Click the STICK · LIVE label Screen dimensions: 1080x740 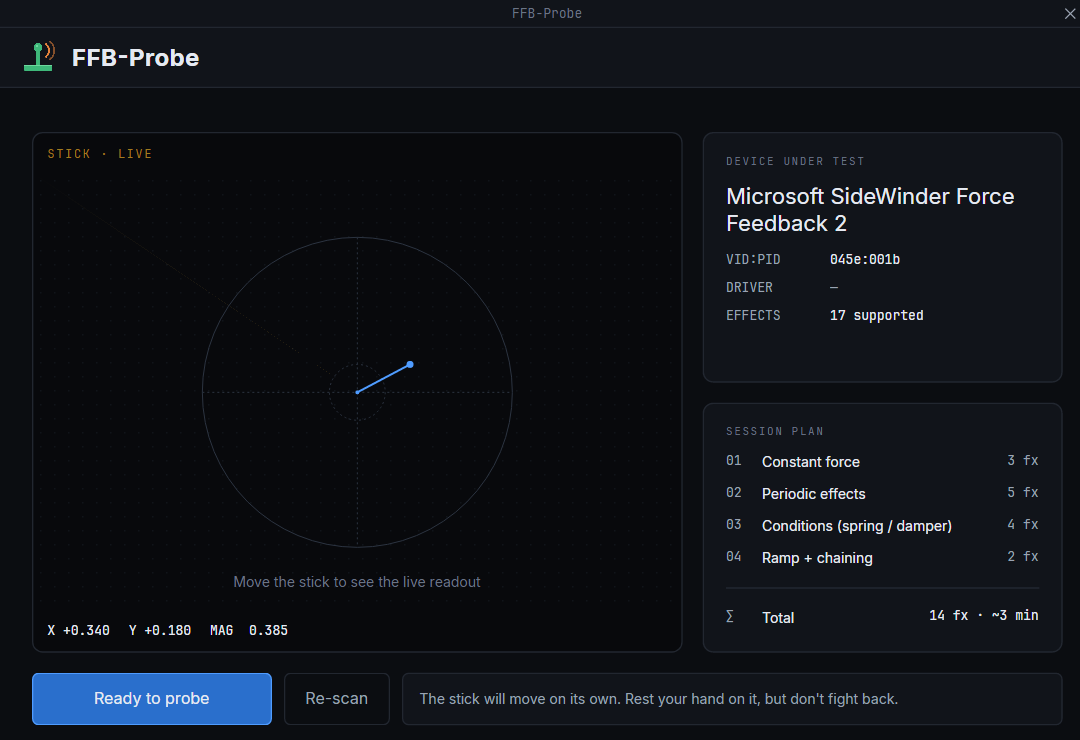coord(100,154)
